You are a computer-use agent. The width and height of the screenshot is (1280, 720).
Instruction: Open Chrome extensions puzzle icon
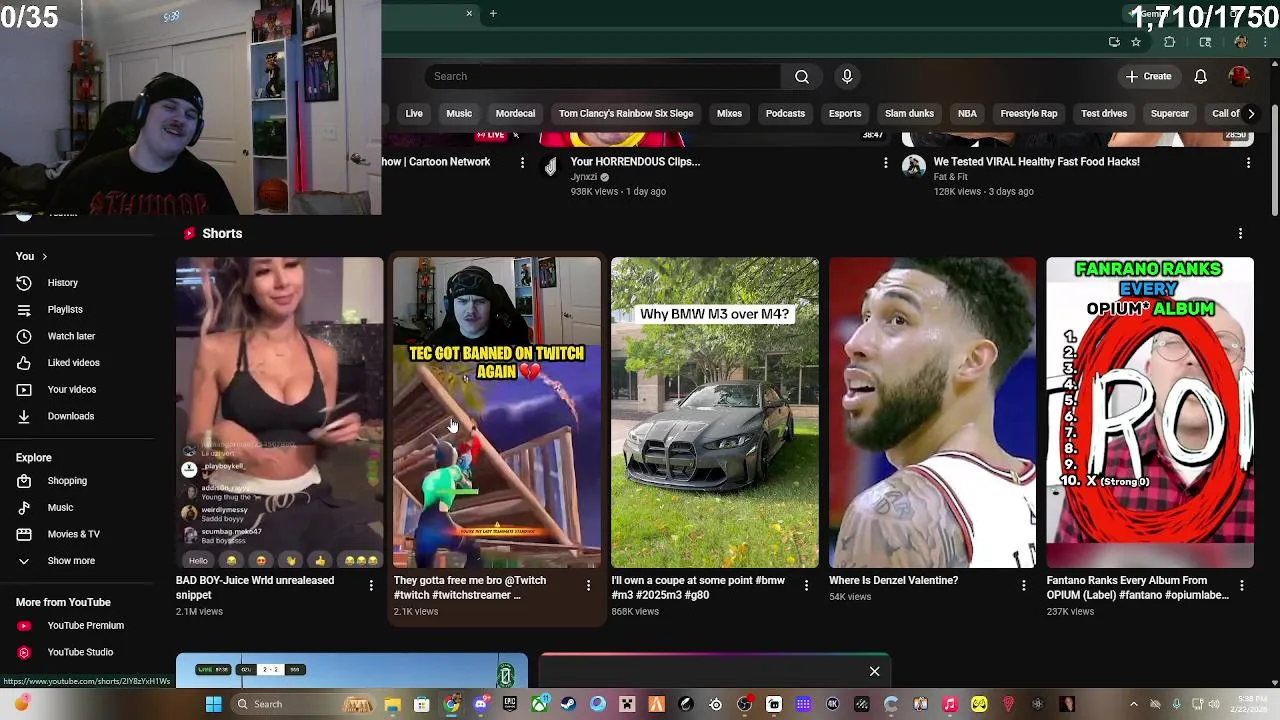point(1169,42)
